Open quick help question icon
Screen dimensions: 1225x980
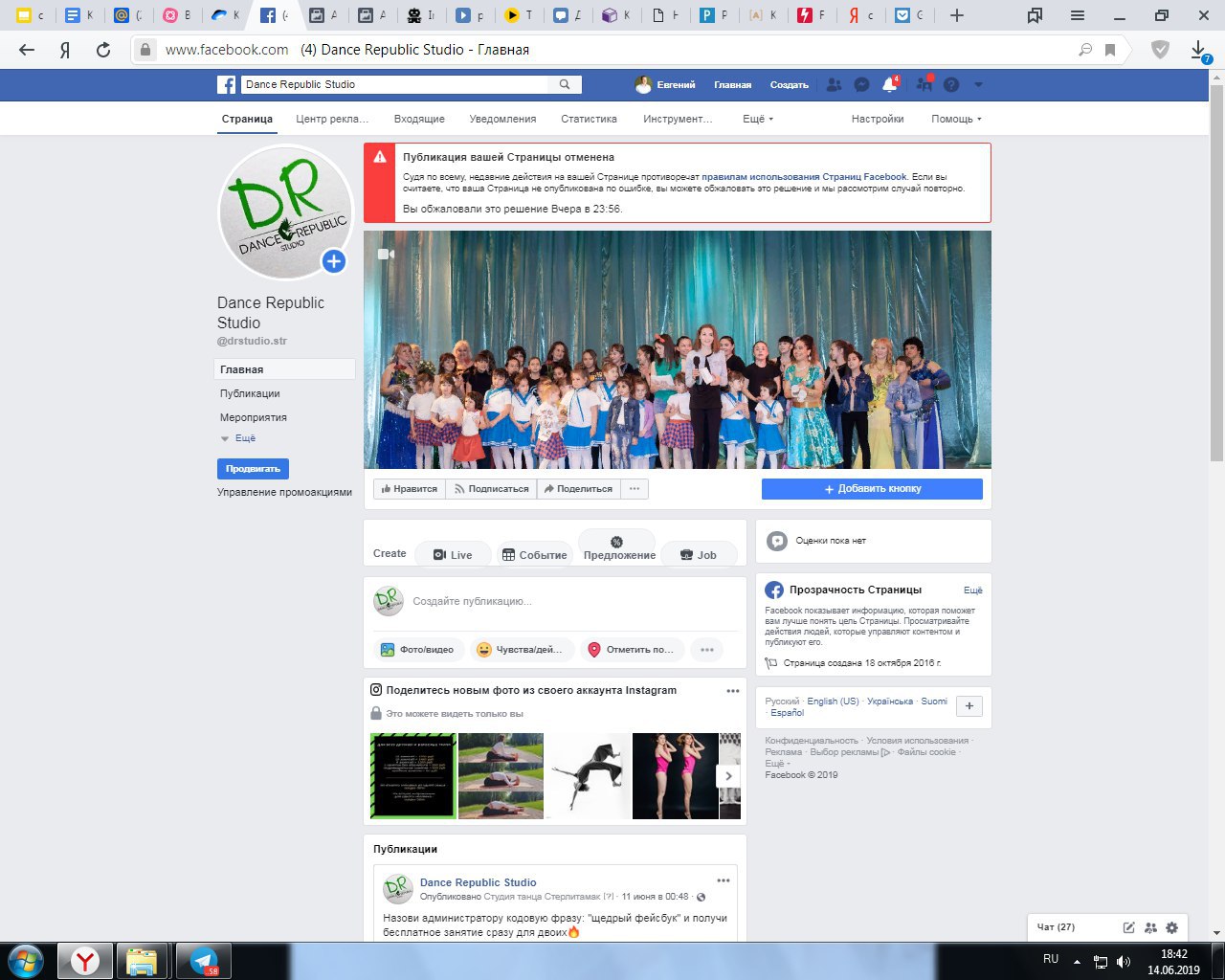tap(950, 85)
